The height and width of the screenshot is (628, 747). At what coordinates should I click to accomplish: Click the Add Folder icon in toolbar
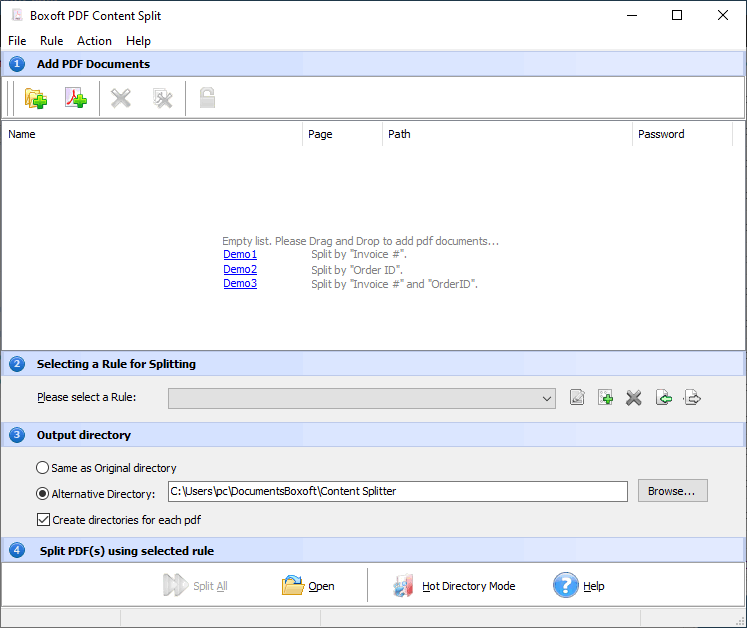[x=36, y=99]
